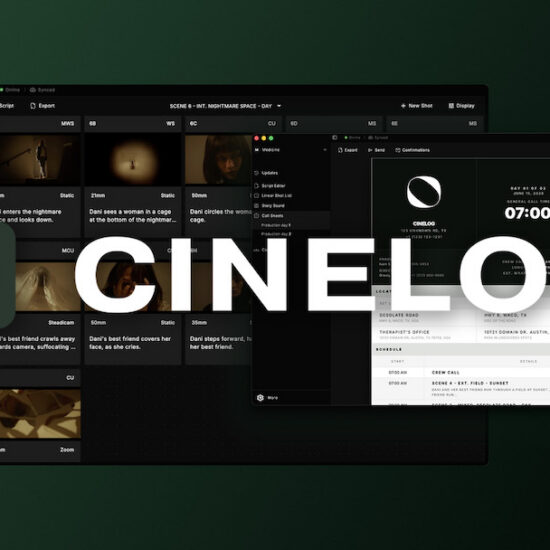
Task: Click the Therapist's Office location row
Action: coord(461,334)
